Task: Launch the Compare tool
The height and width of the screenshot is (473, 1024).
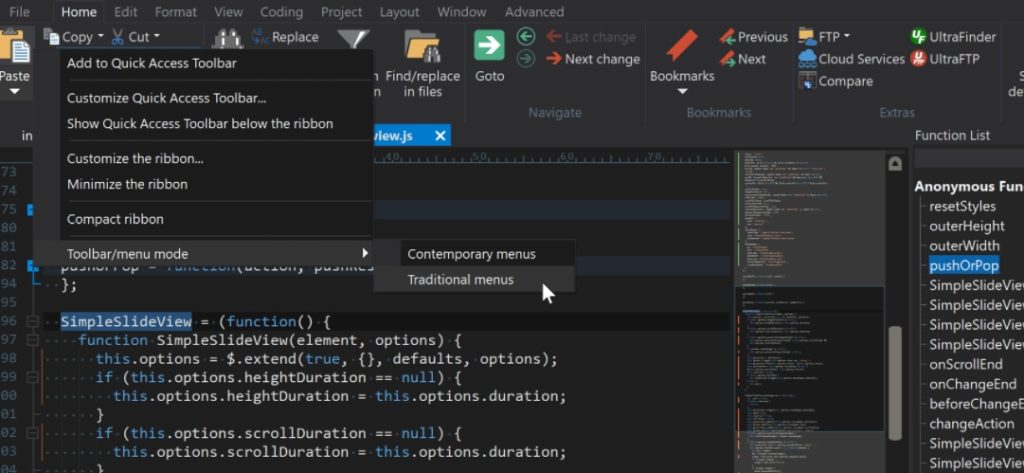Action: click(x=836, y=81)
